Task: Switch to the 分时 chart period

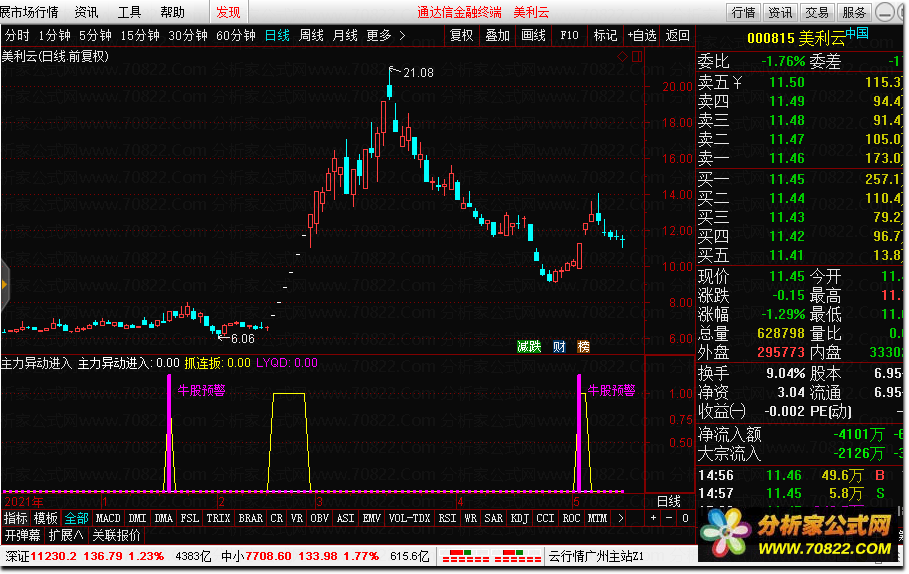Action: click(17, 35)
